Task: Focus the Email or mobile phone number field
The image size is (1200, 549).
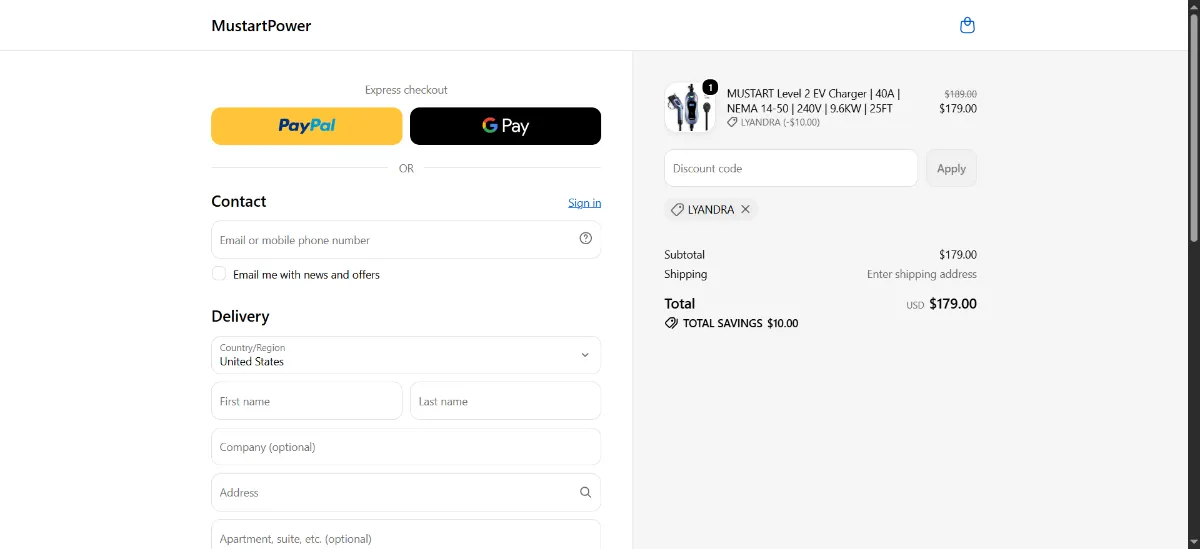Action: coord(406,239)
